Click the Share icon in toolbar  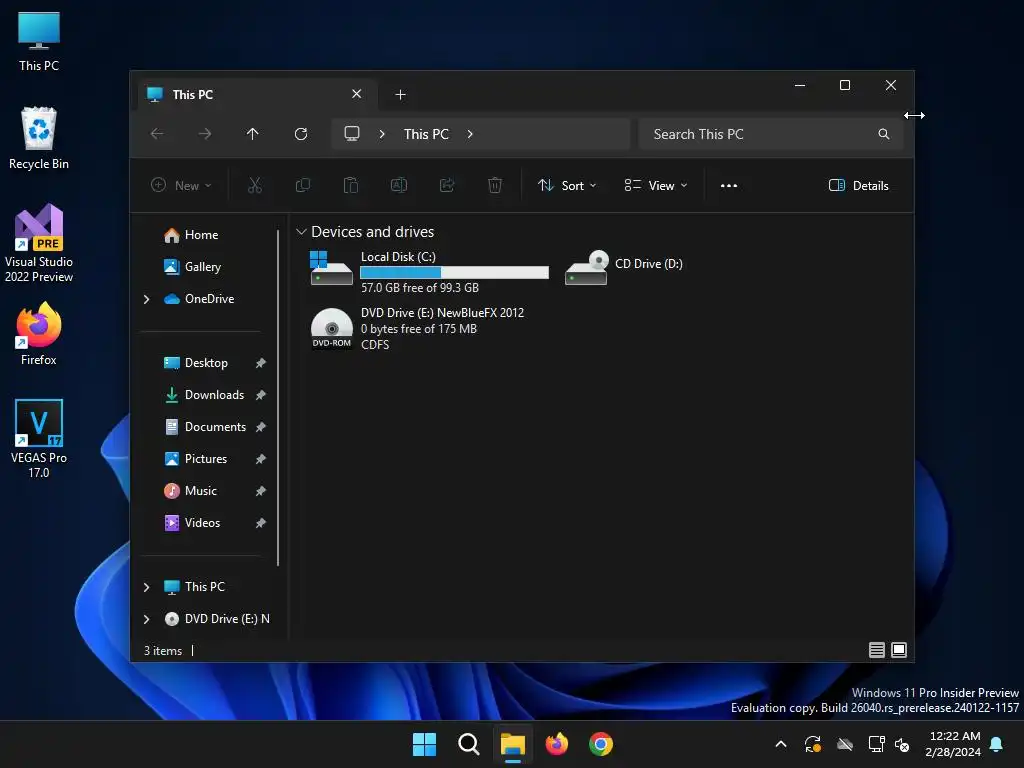[447, 185]
